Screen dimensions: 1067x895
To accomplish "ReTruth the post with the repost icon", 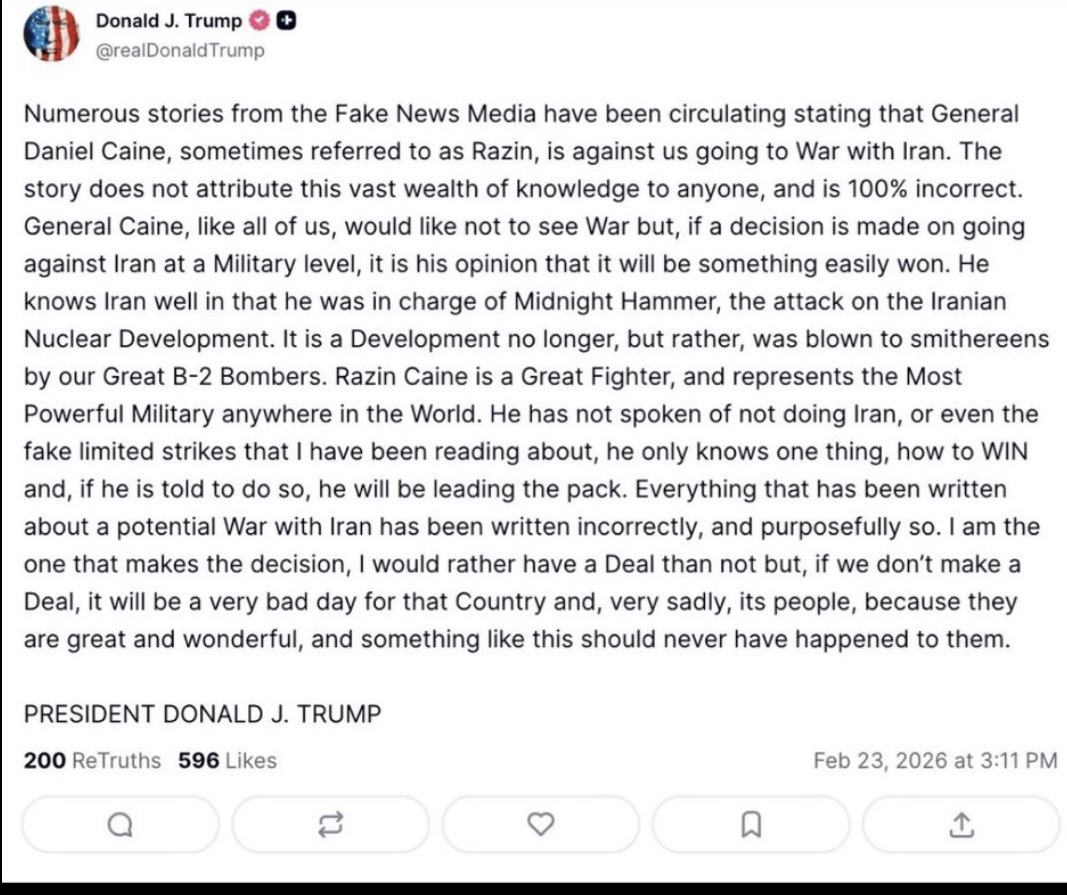I will 329,824.
